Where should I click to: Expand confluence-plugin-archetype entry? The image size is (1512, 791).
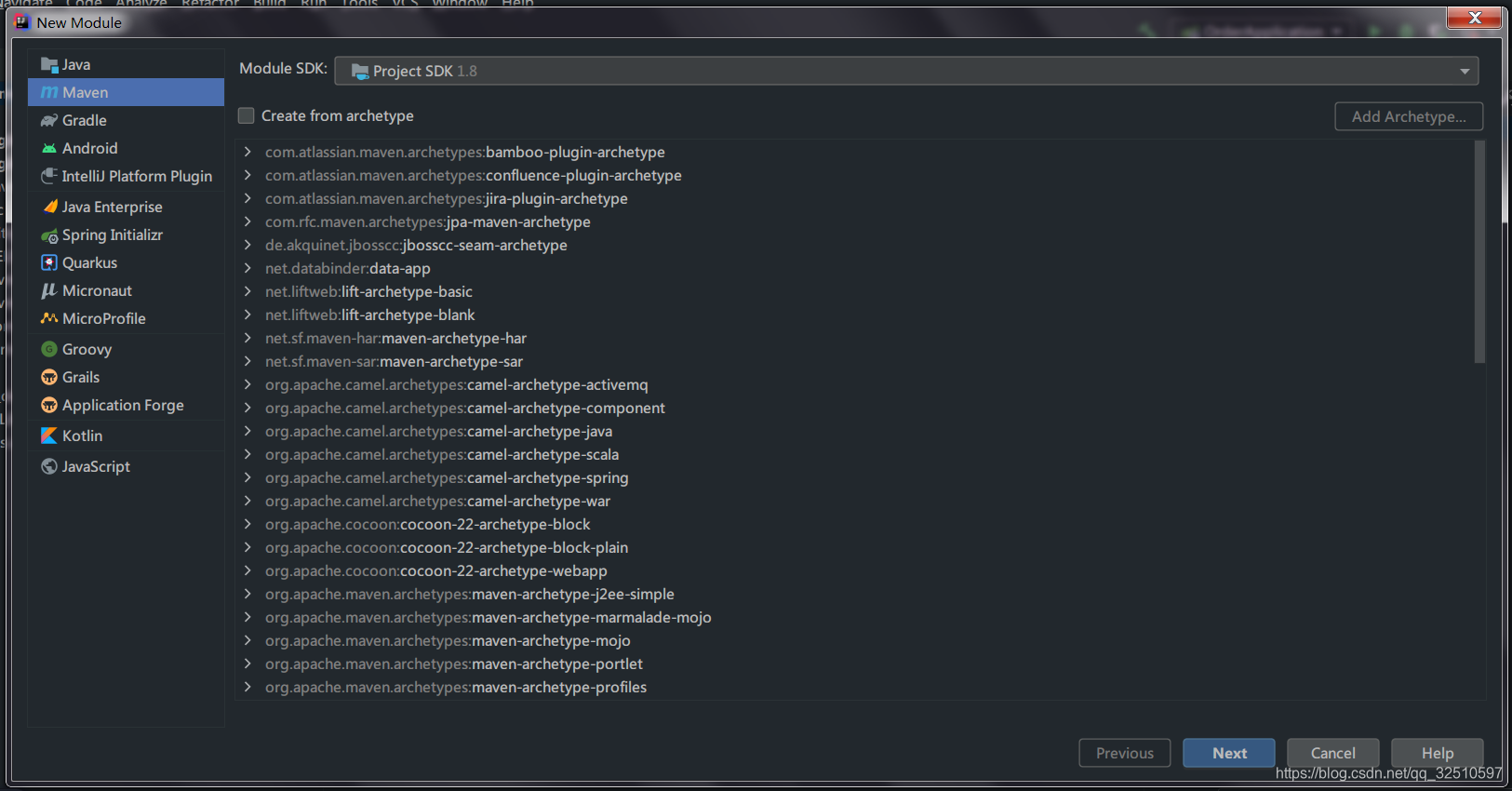tap(248, 175)
